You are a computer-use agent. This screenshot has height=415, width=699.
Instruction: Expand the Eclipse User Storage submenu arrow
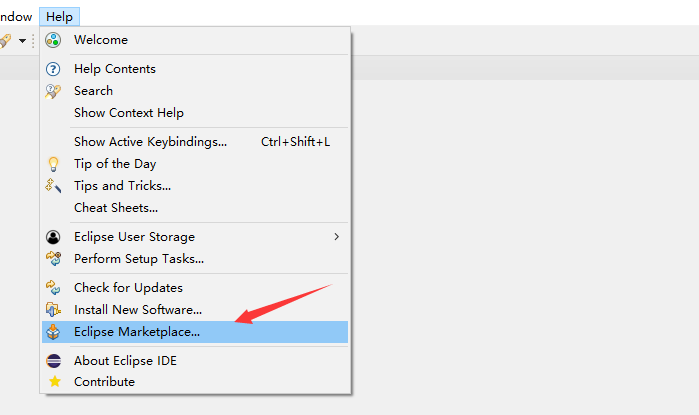click(x=336, y=237)
